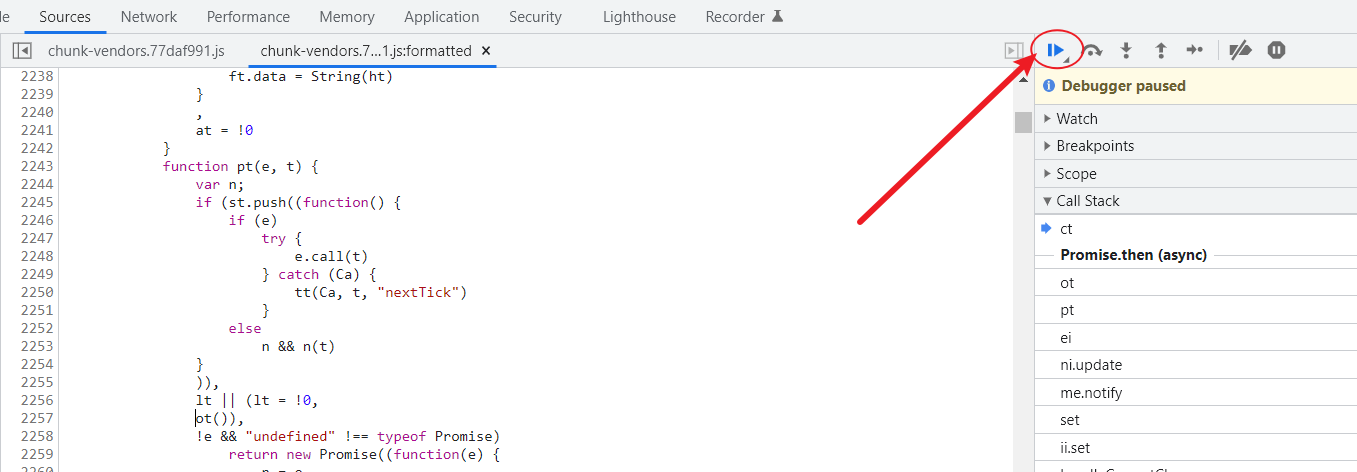Screen dimensions: 1357x472
Task: Set a breakpoint on line 2248
Action: (x=36, y=256)
